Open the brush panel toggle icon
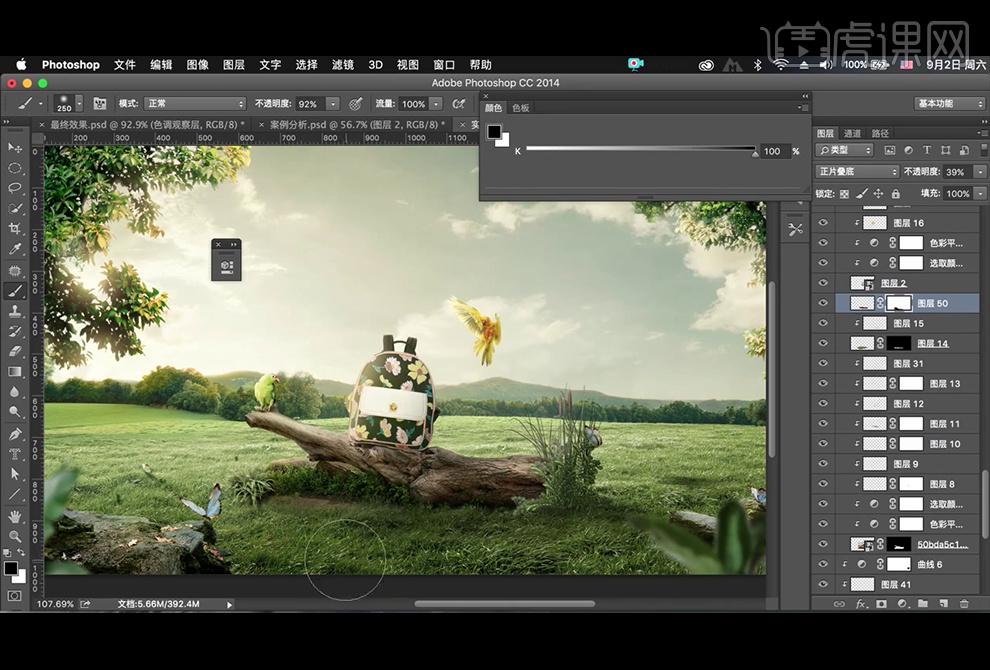 coord(99,104)
